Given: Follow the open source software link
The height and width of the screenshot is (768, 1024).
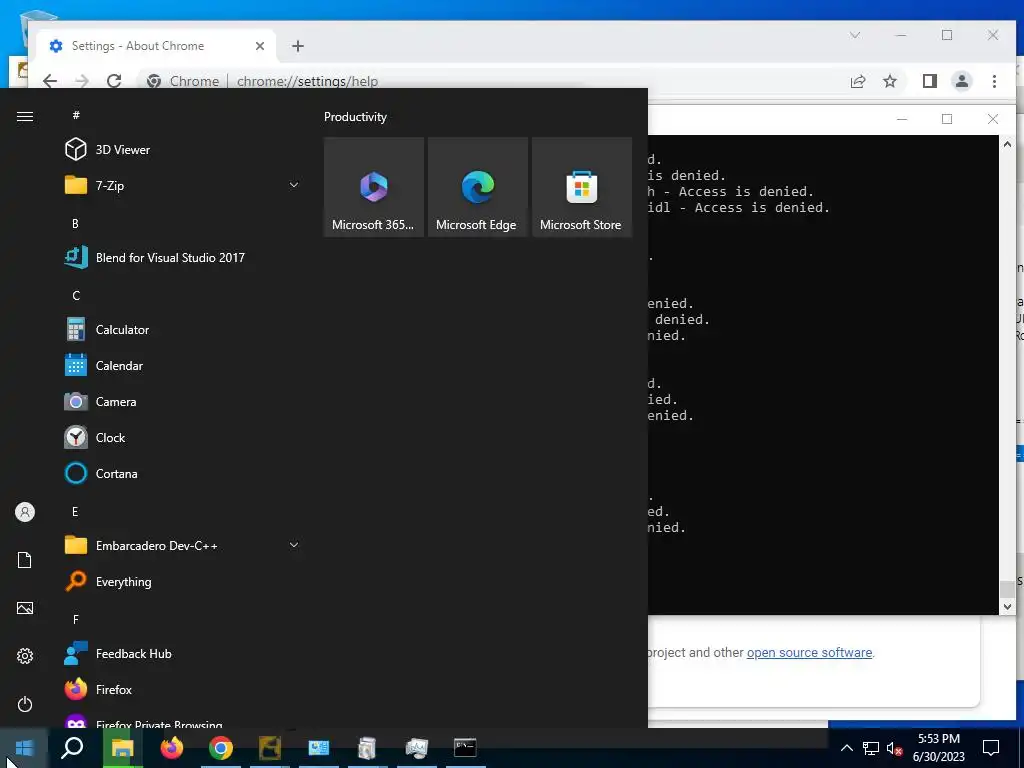Looking at the screenshot, I should 809,652.
